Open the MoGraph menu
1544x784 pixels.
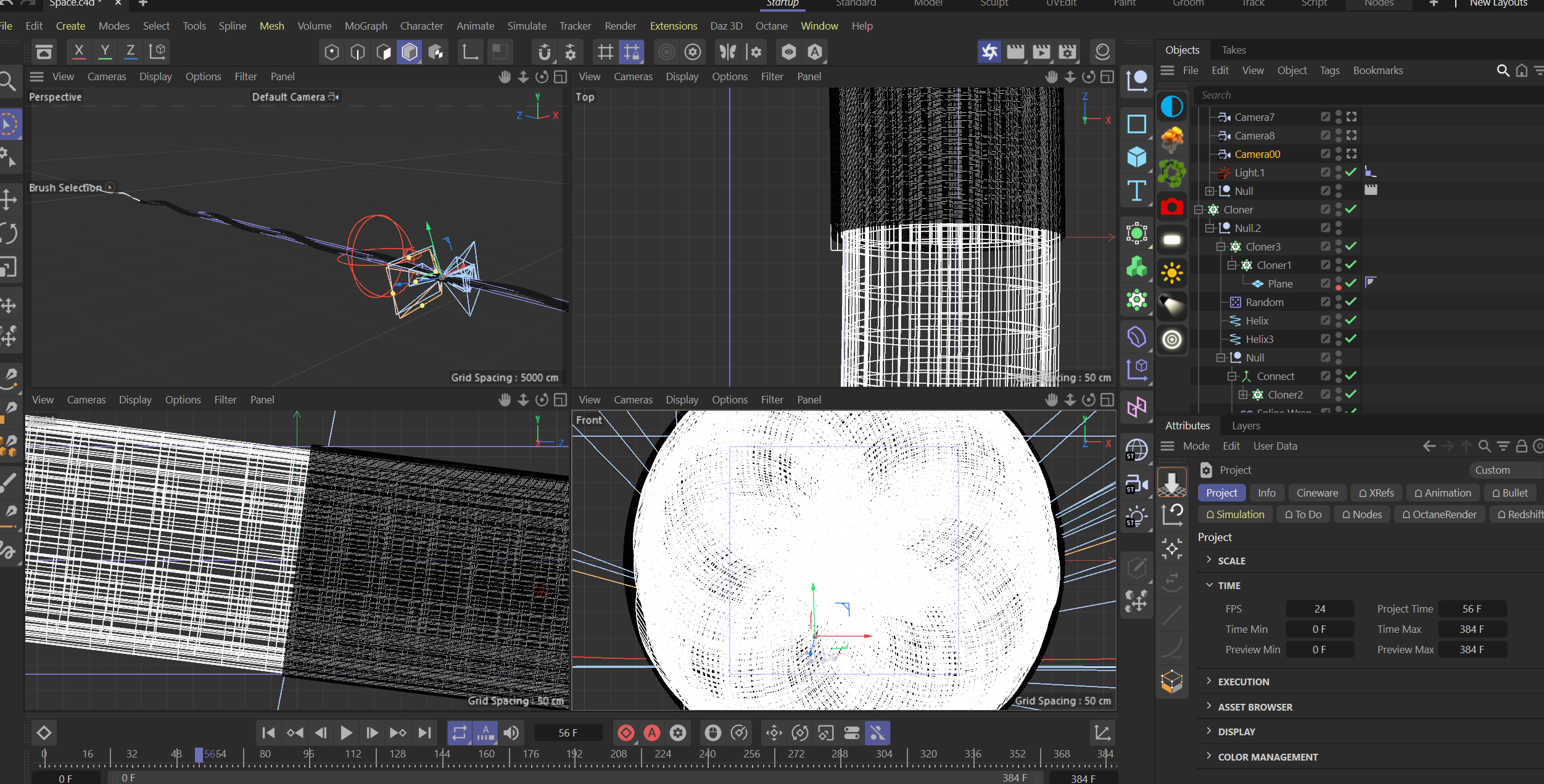coord(366,26)
